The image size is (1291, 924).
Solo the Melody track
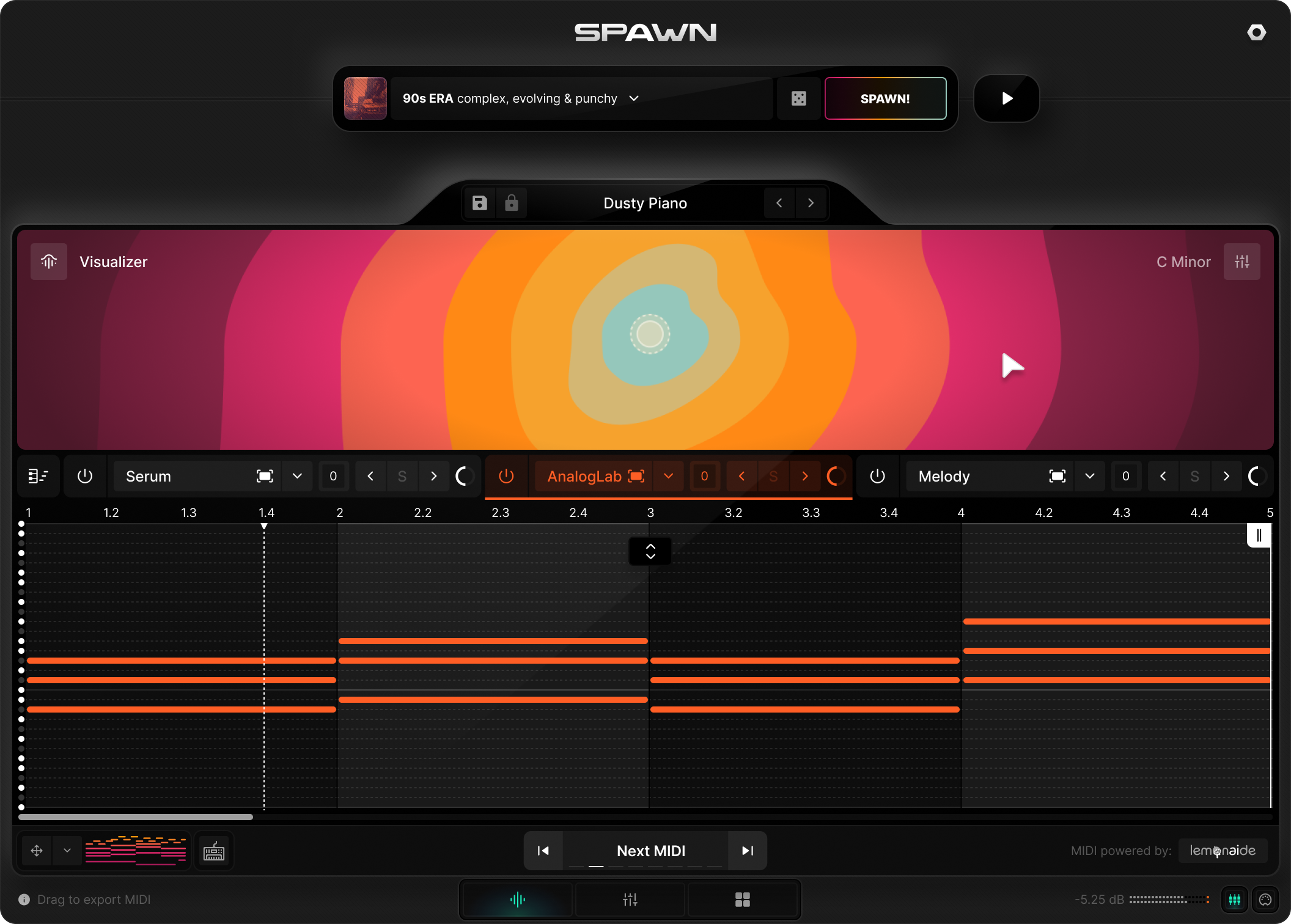point(1195,476)
